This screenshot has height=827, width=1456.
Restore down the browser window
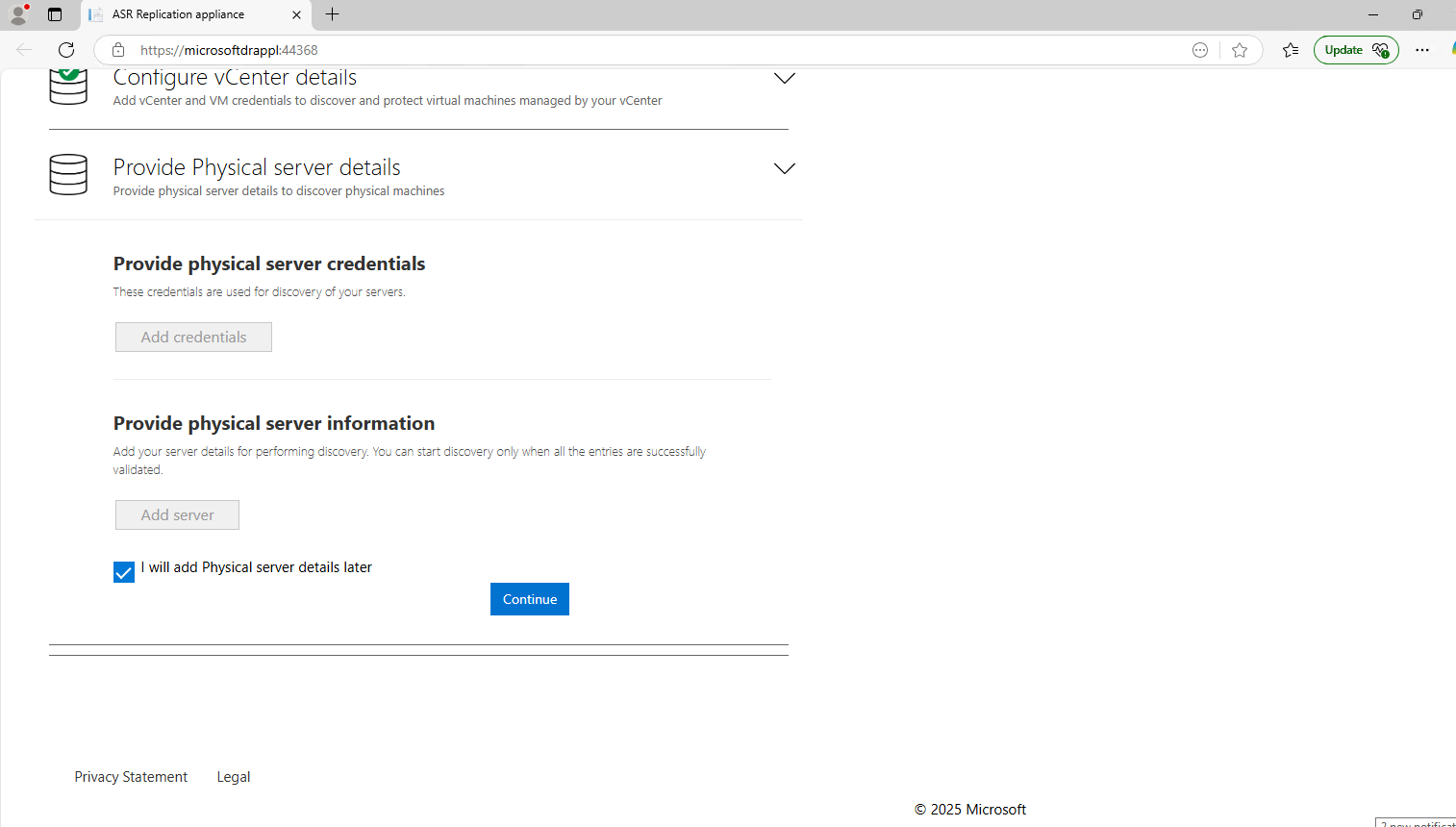[x=1418, y=14]
